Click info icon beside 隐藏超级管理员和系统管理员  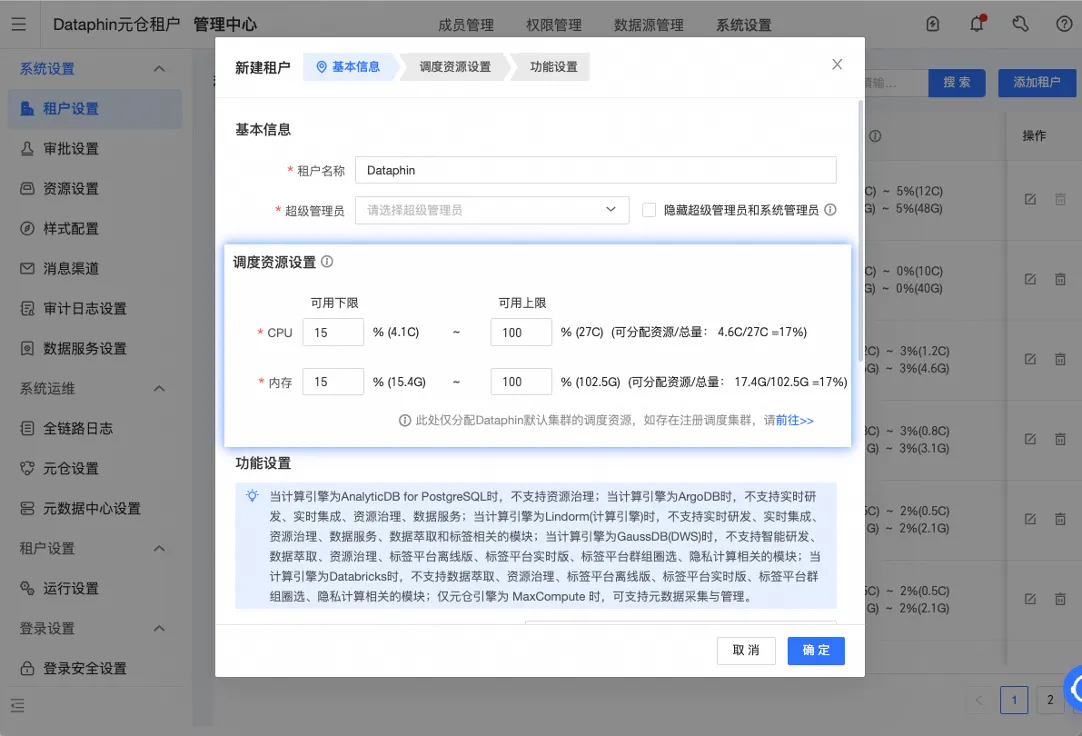[x=831, y=210]
